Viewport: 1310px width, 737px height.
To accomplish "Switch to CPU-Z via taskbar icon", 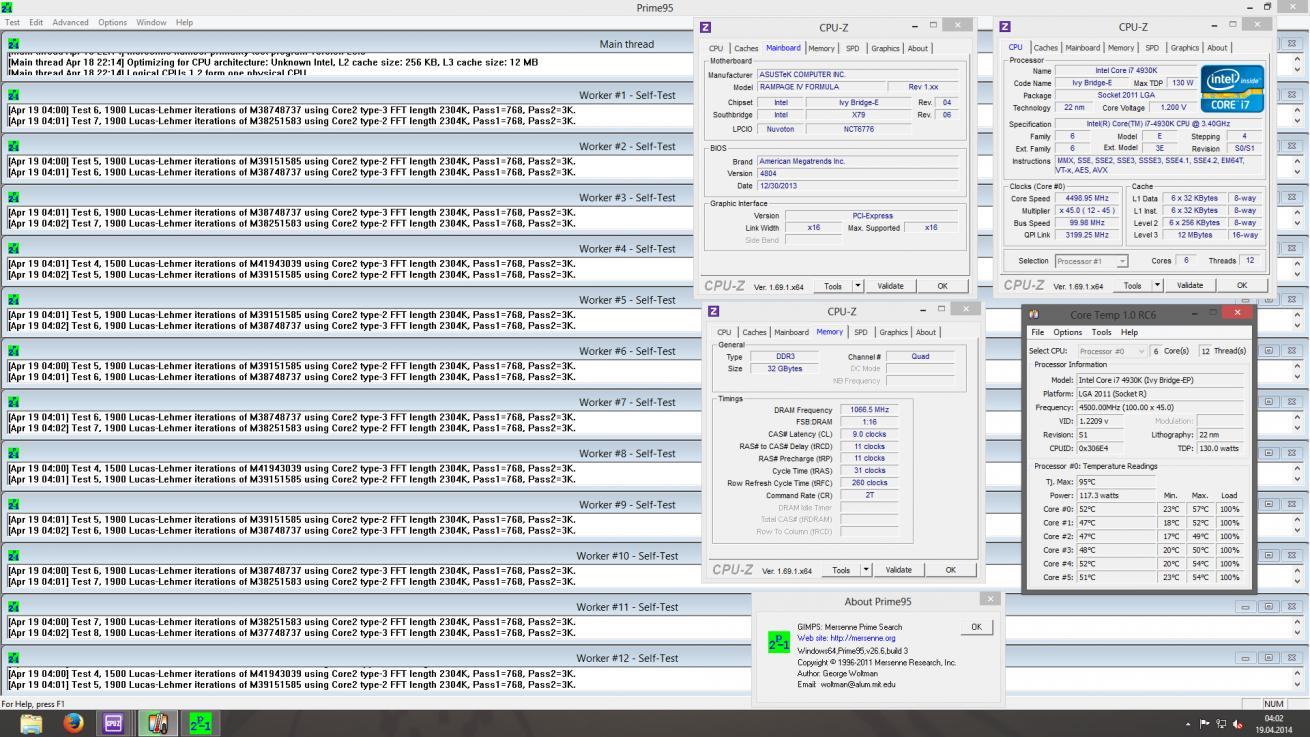I will click(x=113, y=723).
